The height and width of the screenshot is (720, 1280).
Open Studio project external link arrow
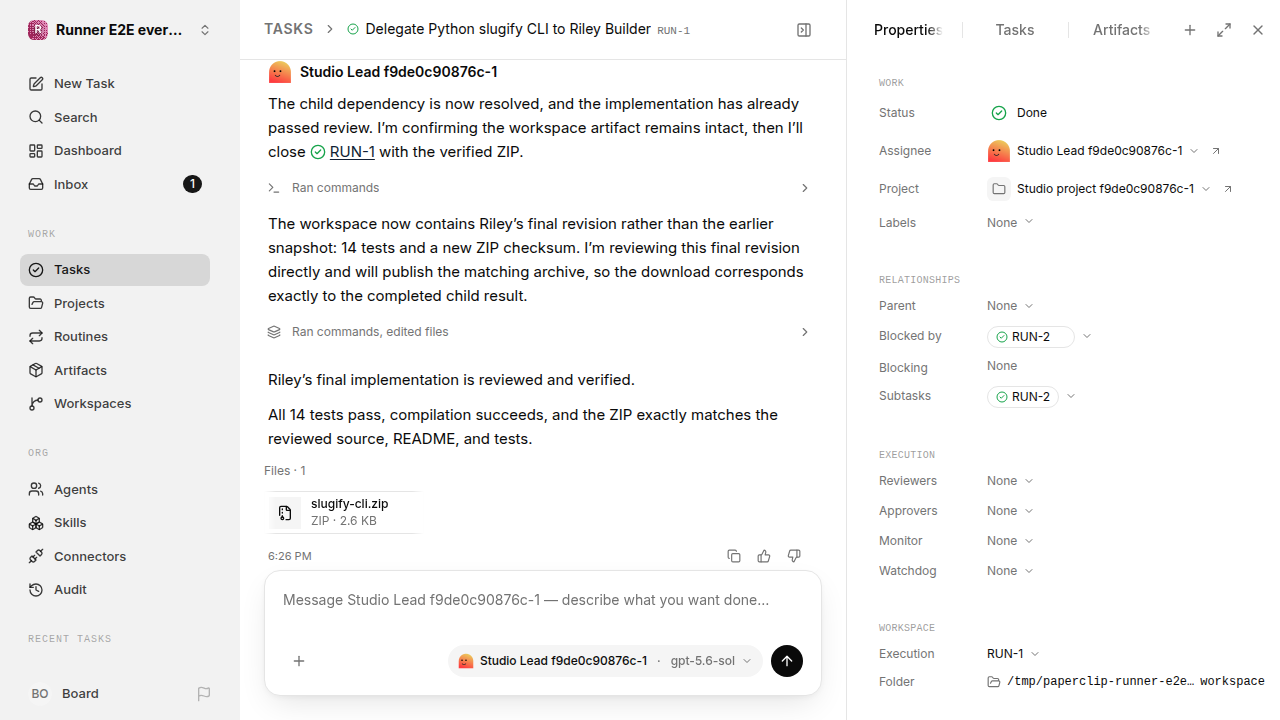1228,189
